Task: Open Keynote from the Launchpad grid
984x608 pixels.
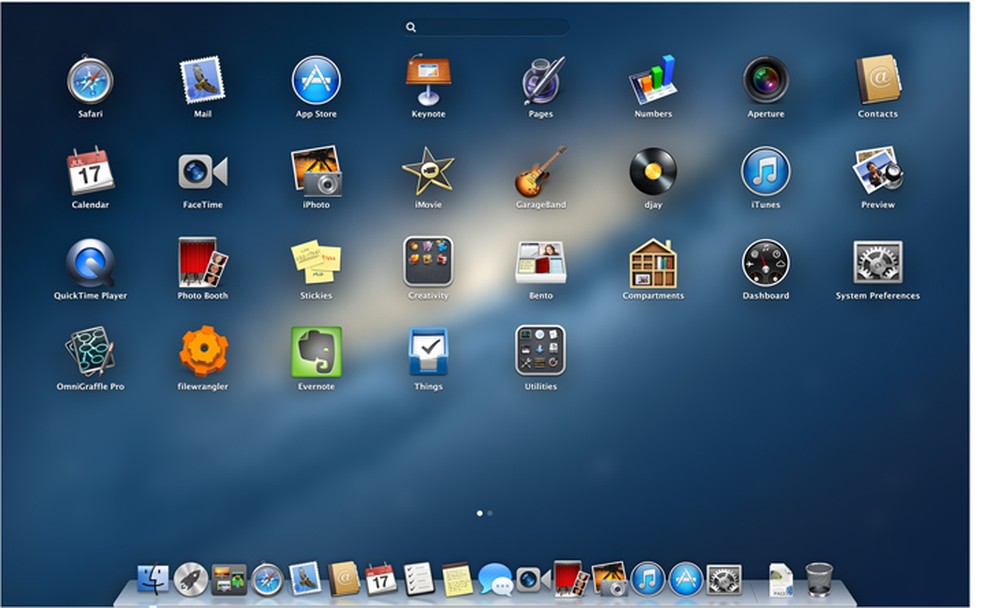Action: 428,81
